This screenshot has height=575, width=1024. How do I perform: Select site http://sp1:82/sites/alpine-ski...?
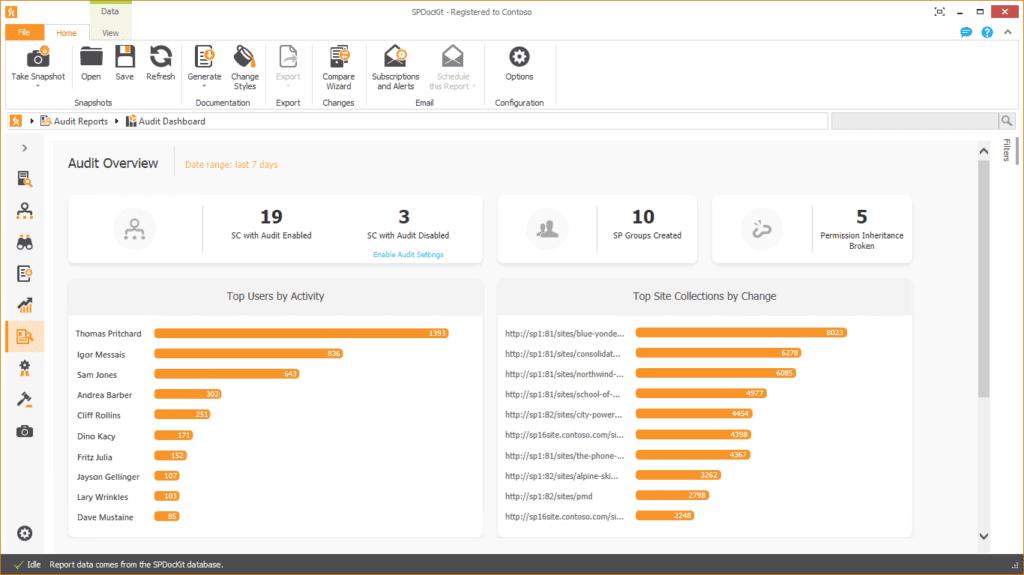click(562, 476)
